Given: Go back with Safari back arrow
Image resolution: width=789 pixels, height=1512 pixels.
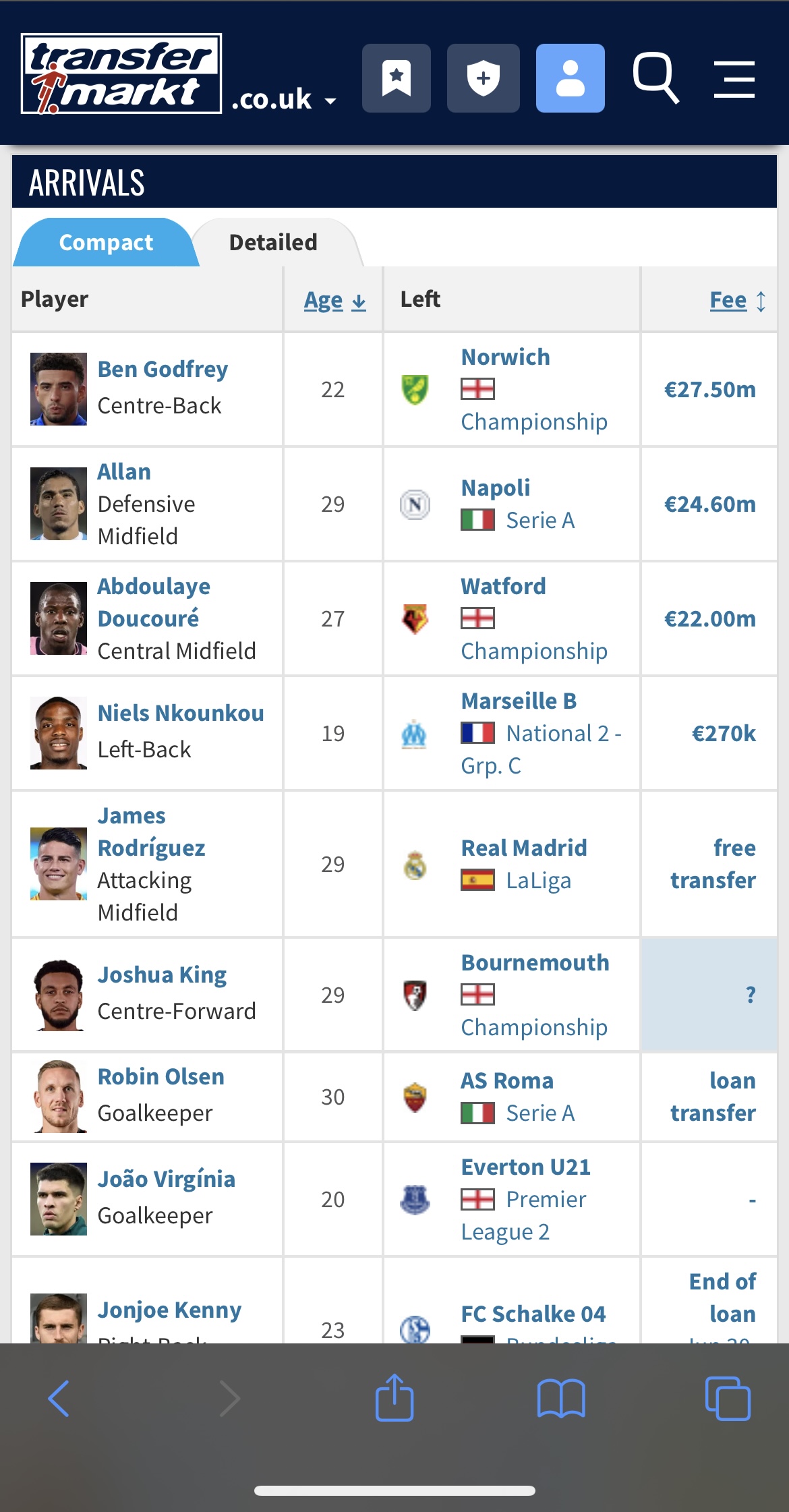Looking at the screenshot, I should [x=59, y=1399].
